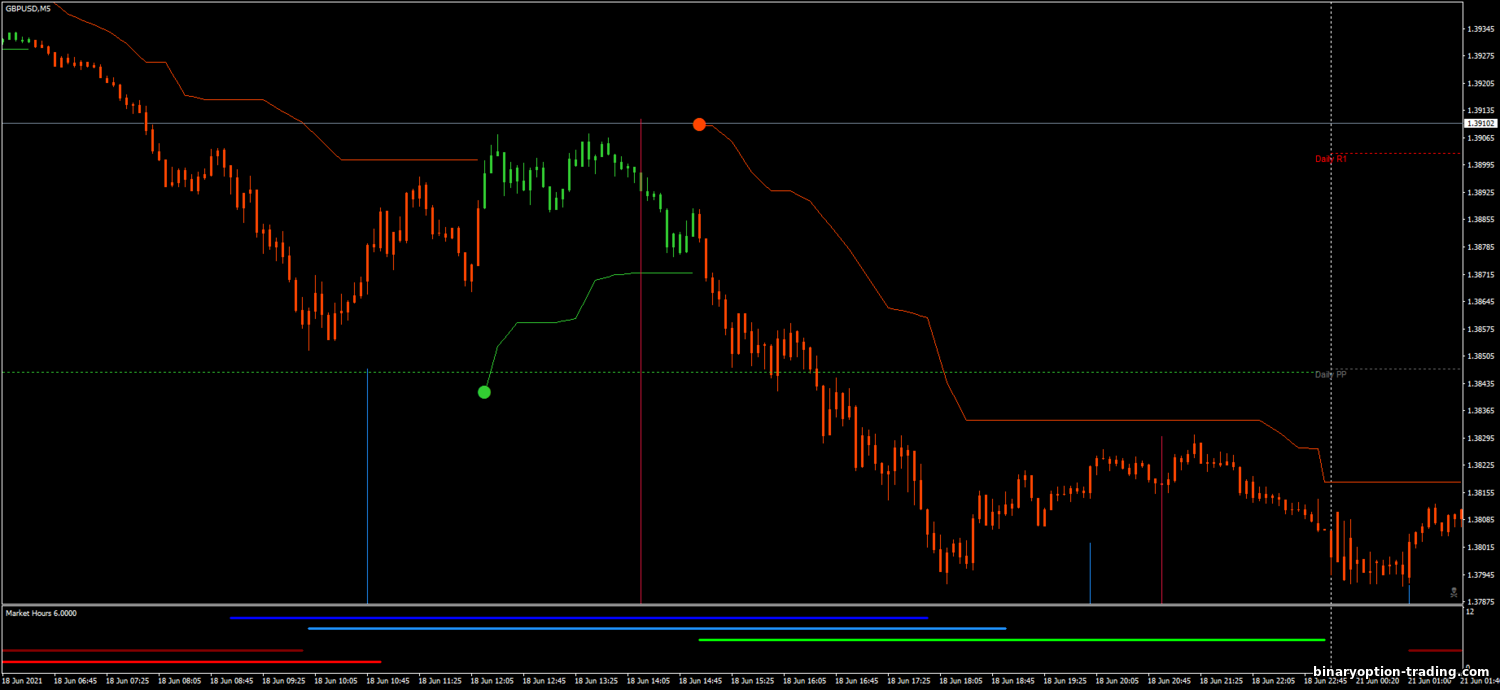Click price scale value 1.38435
Screen dimensions: 1500x690
click(x=1480, y=383)
